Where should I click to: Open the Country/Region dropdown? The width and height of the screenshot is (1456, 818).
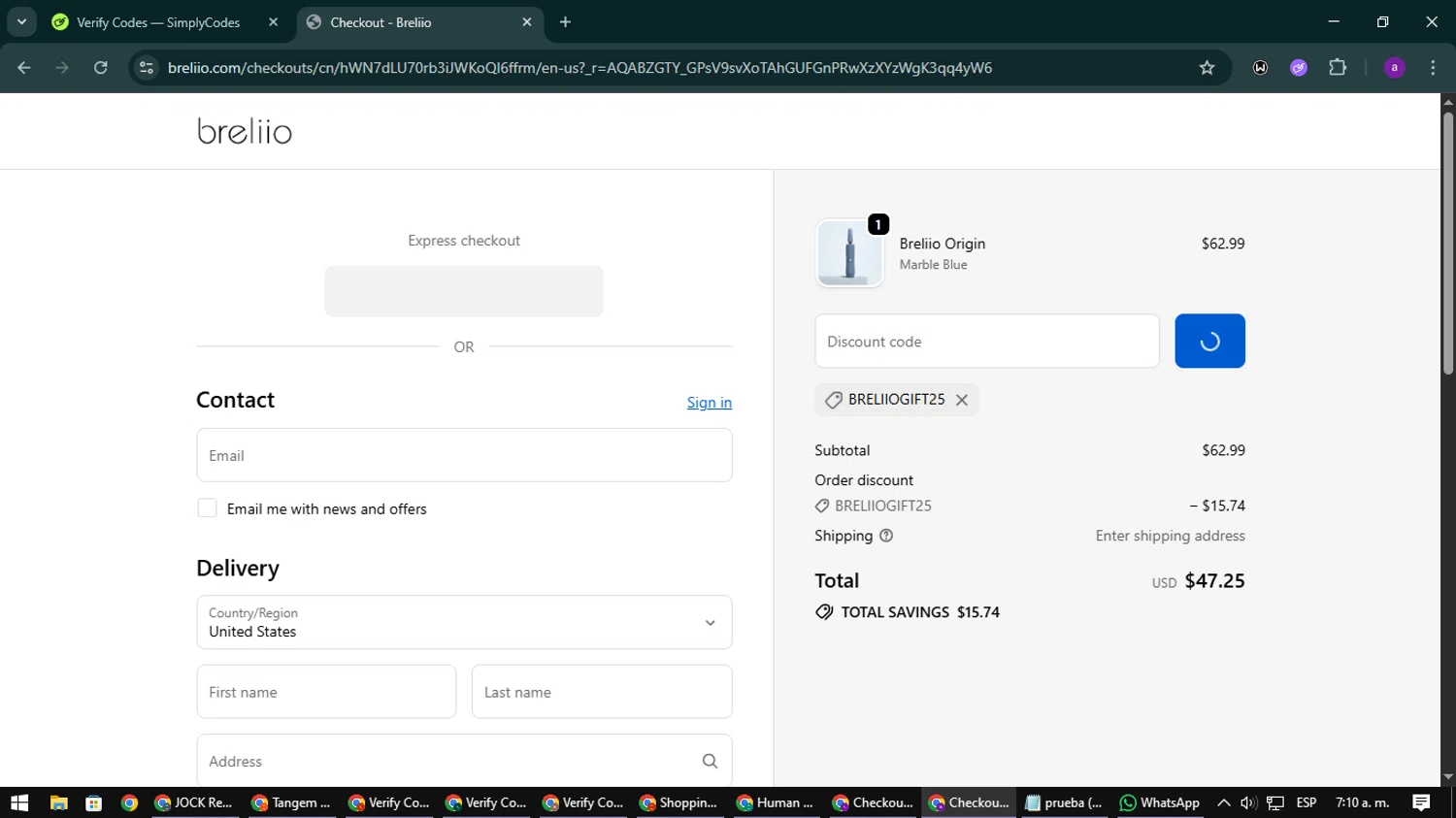pyautogui.click(x=464, y=622)
